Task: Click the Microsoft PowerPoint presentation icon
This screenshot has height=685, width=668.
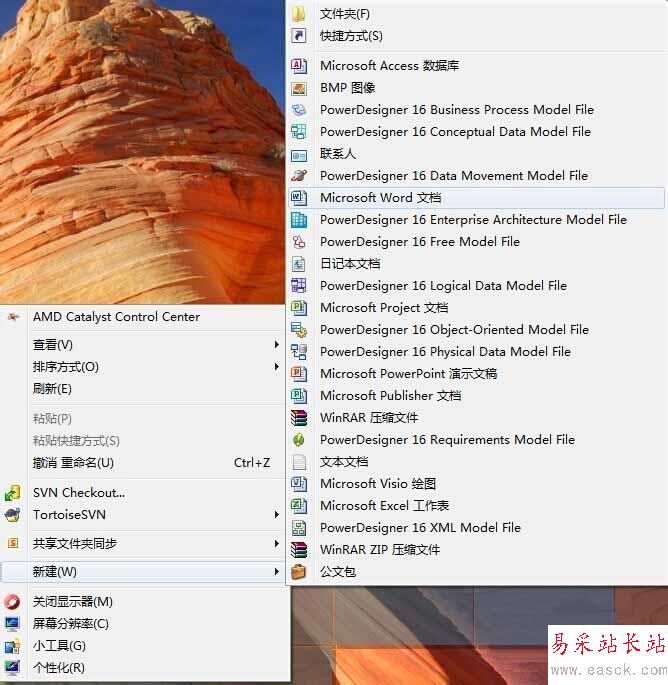Action: click(299, 374)
